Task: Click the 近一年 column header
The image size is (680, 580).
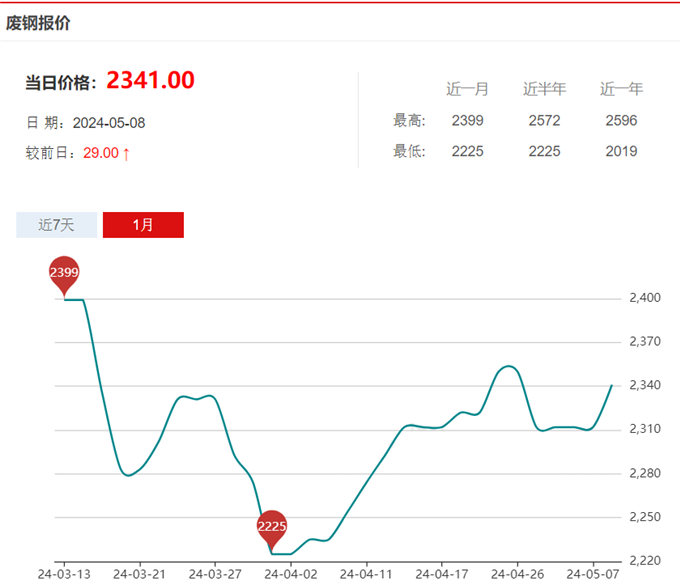Action: (621, 89)
